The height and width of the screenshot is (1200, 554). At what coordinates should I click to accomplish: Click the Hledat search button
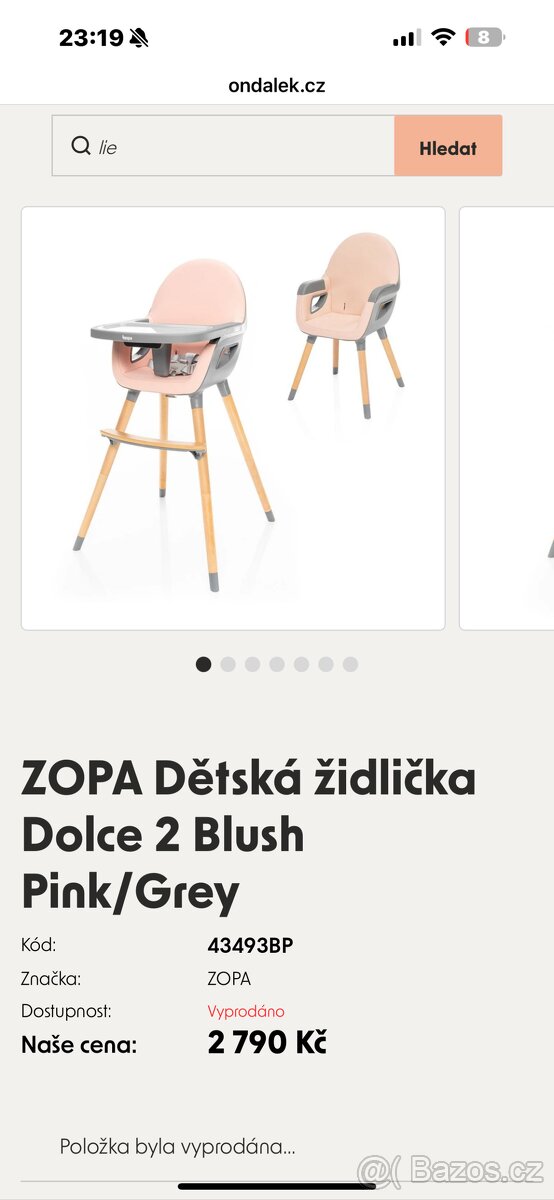448,146
